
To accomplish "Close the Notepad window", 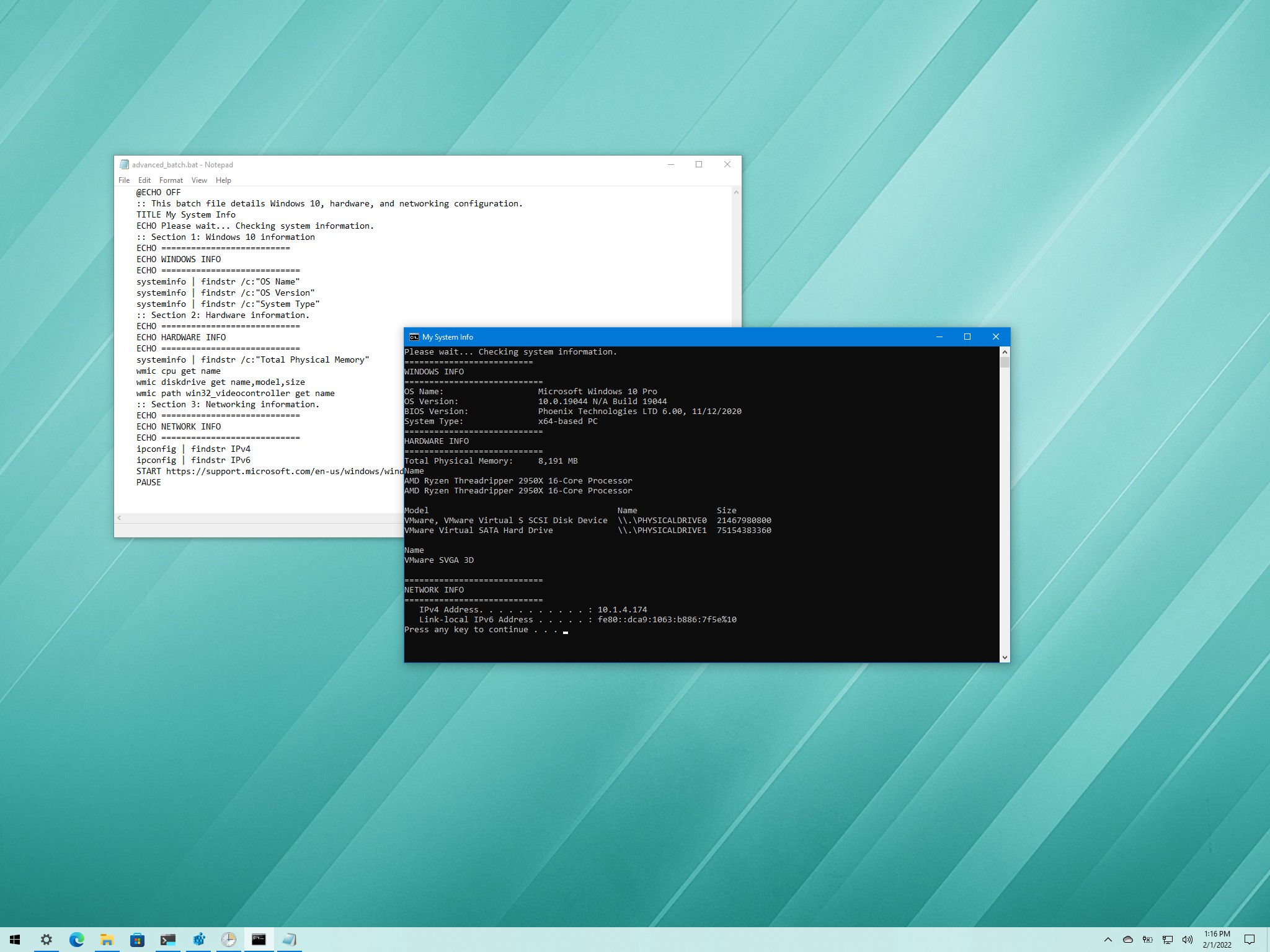I will [727, 164].
